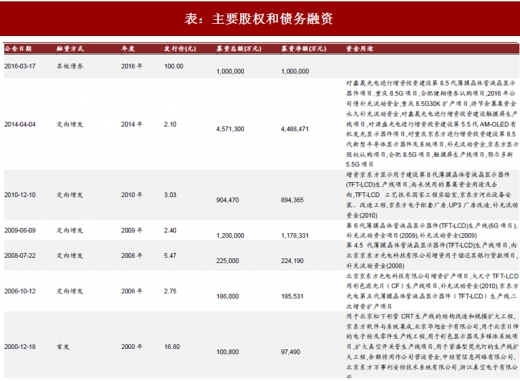The image size is (520, 381).
Task: Select the 募资总额(万元) column header
Action: [239, 49]
